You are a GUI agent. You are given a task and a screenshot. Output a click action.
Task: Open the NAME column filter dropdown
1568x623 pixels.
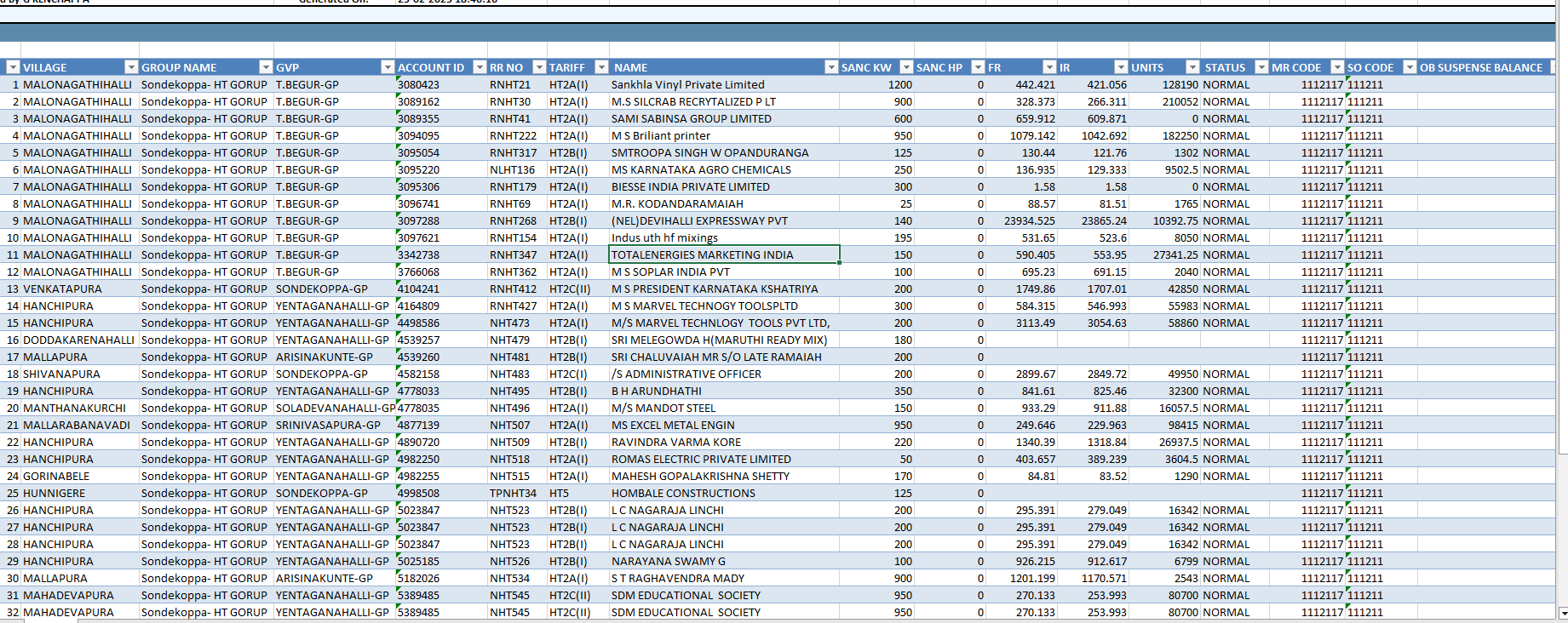coord(831,67)
